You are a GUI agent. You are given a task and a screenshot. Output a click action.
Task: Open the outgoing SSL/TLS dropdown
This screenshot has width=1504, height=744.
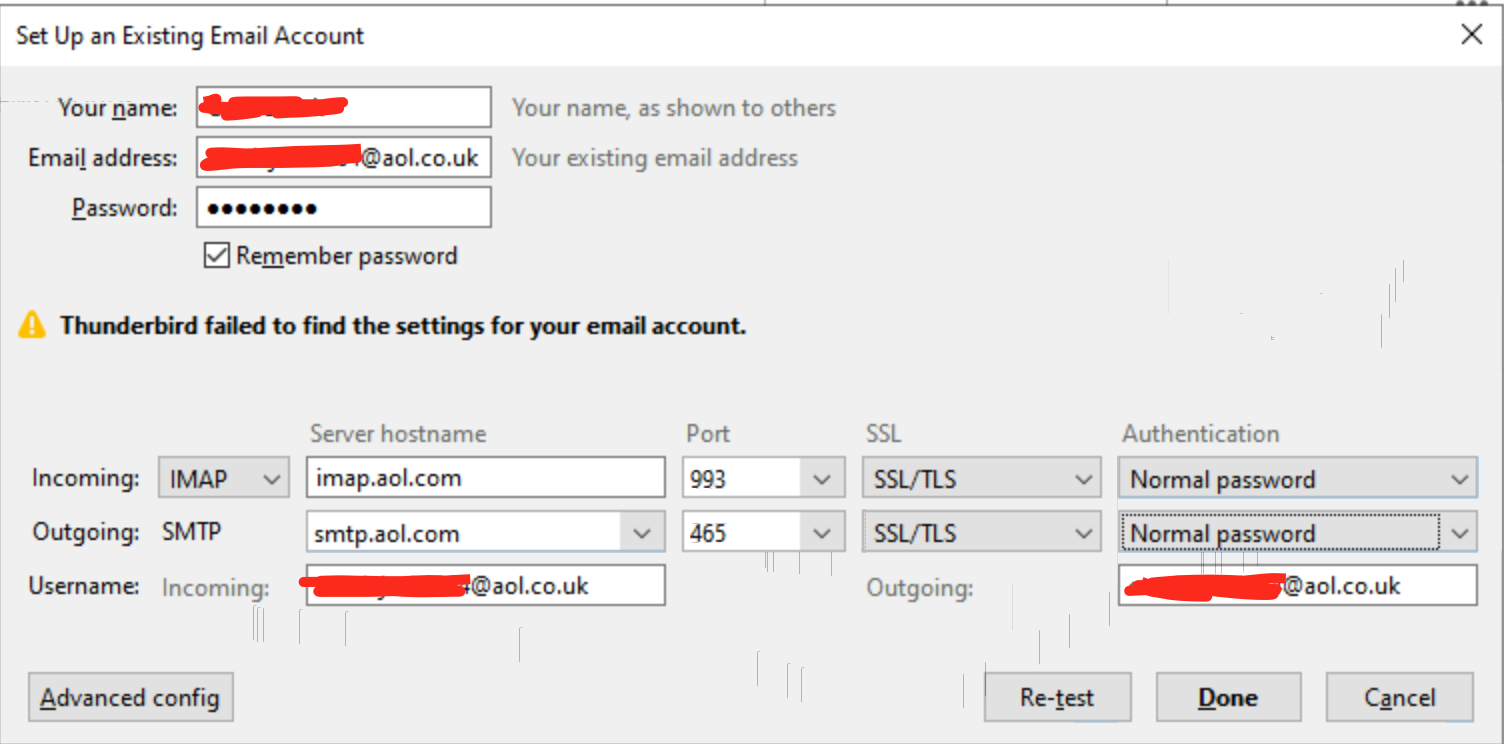tap(981, 533)
